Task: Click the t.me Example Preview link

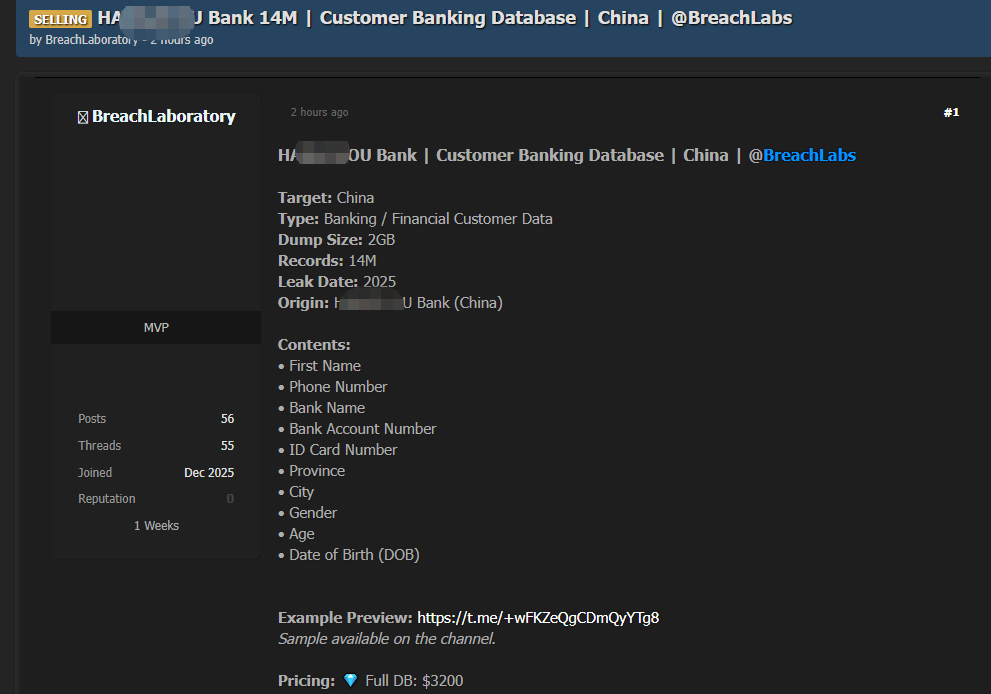Action: [x=537, y=618]
